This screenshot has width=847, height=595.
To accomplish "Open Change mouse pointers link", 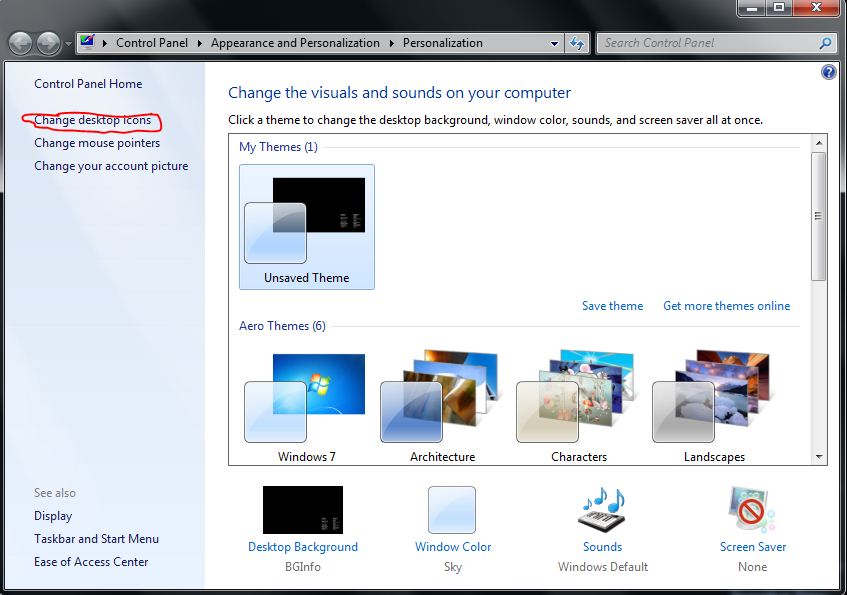I will pos(97,143).
